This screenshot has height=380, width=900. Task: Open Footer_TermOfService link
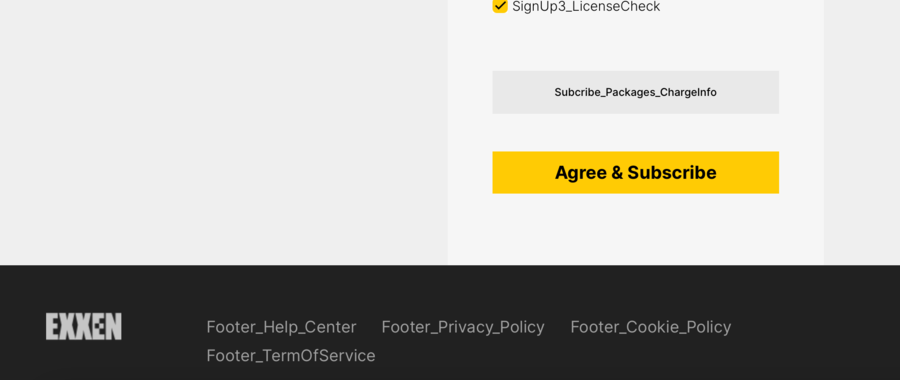point(291,356)
